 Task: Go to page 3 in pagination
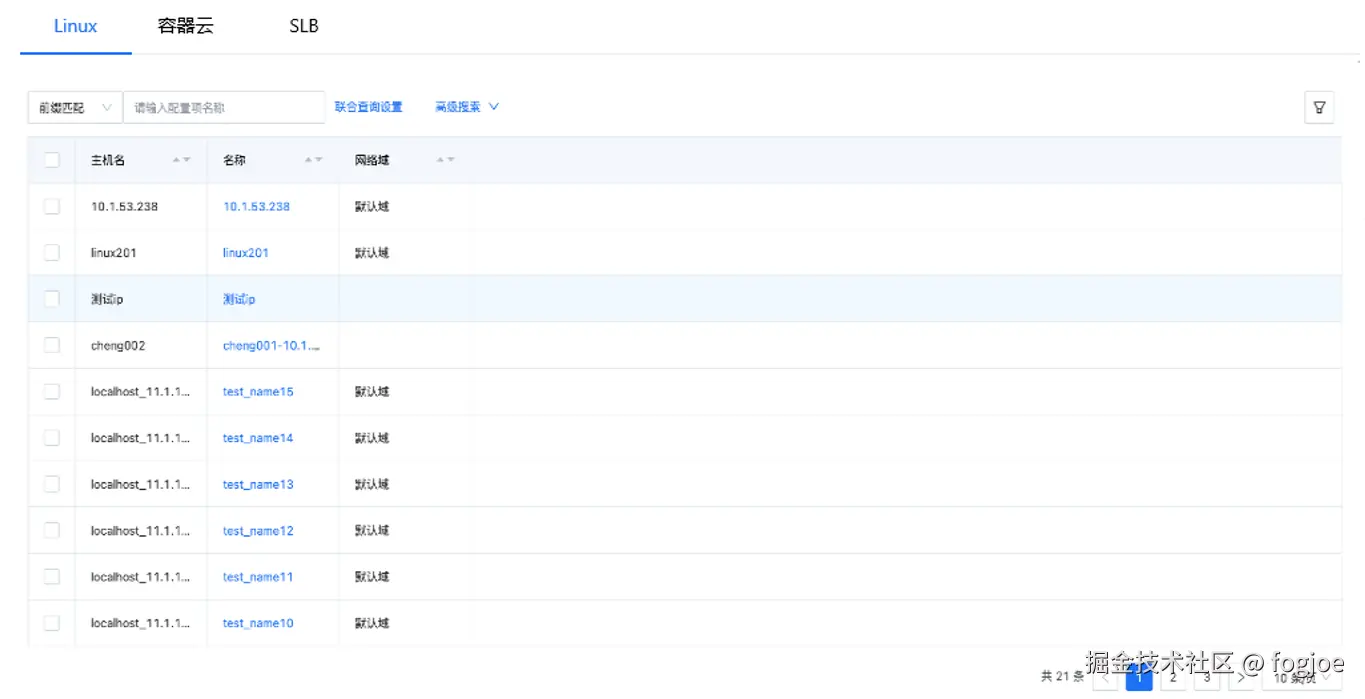pyautogui.click(x=1207, y=677)
